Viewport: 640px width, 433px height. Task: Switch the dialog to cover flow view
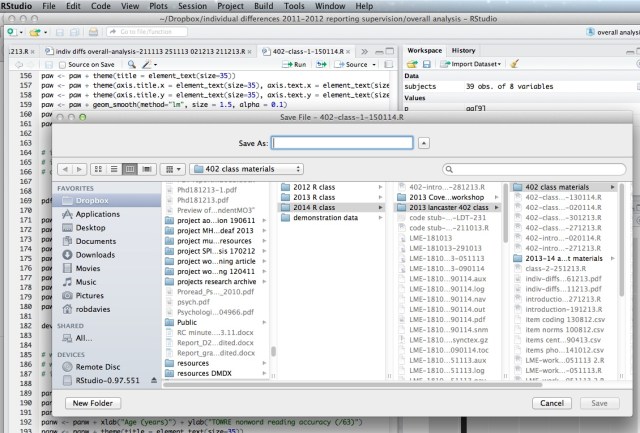147,169
